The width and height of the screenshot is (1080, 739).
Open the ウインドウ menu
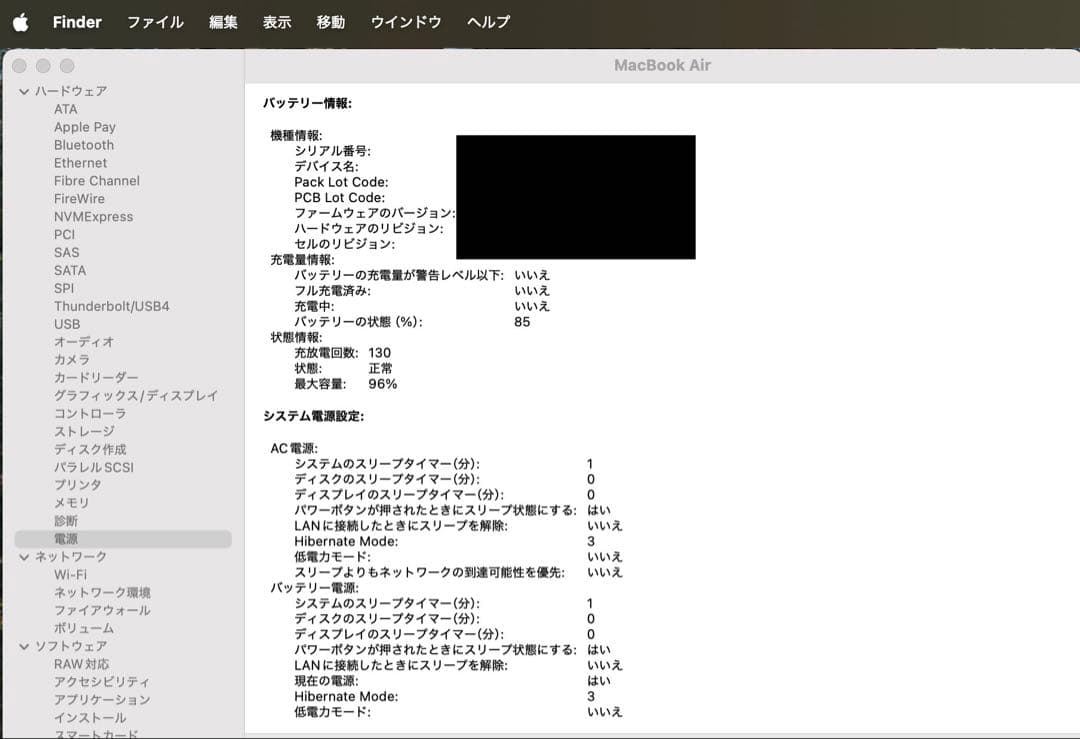405,22
